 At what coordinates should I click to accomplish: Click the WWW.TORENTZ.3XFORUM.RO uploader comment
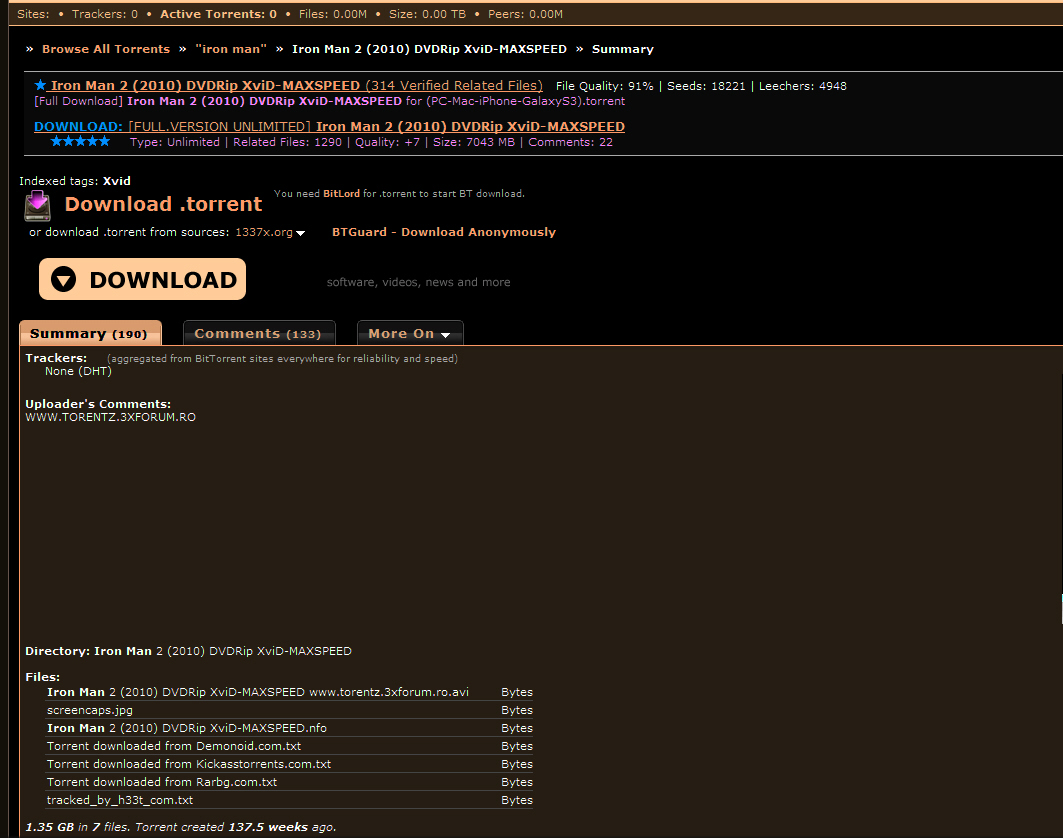point(111,417)
